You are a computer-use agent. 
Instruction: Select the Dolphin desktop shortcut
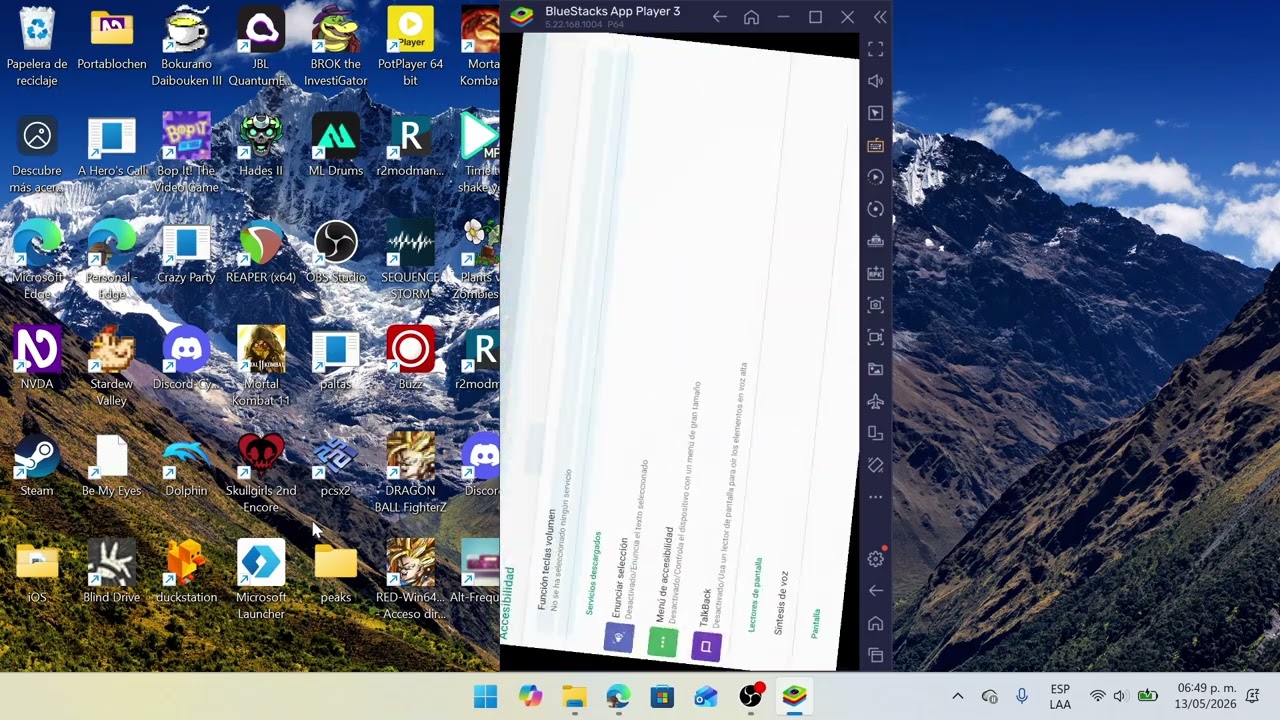pos(186,466)
